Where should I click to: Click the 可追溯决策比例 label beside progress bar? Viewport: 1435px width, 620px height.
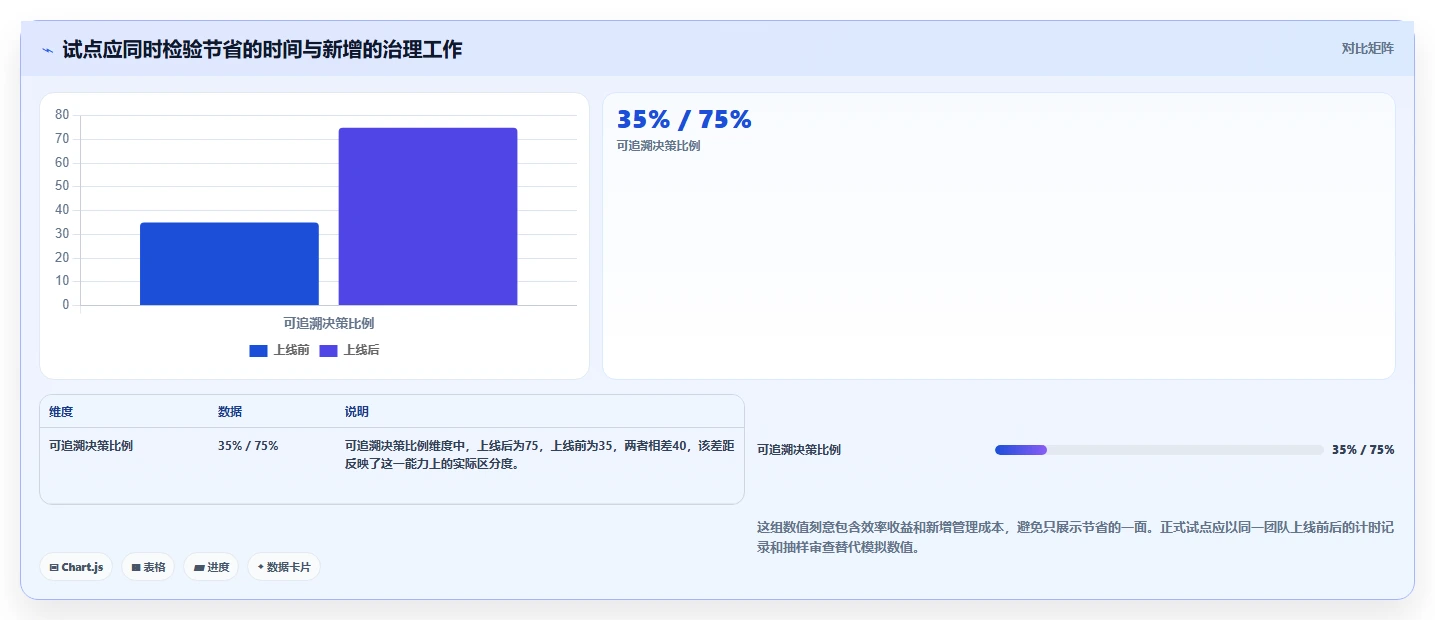click(799, 450)
